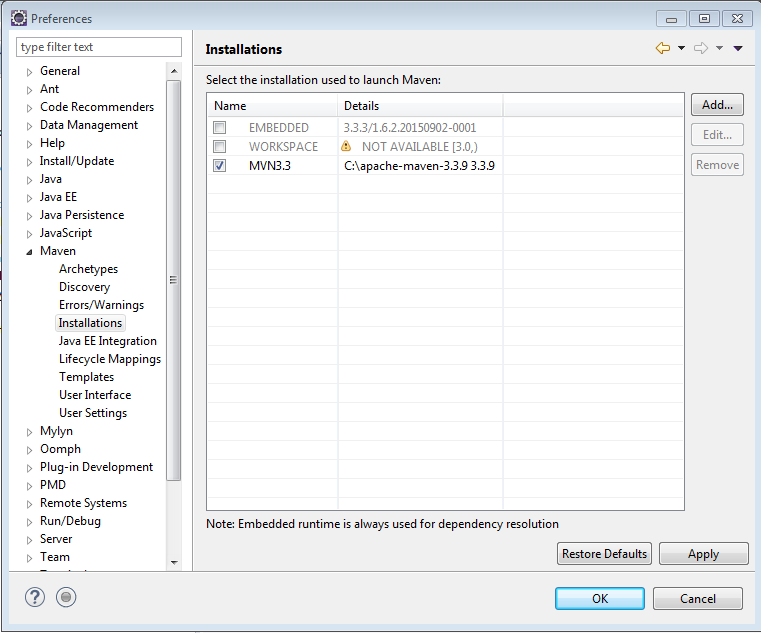Select User Settings under Maven
Screen dimensions: 761x633
[x=93, y=413]
